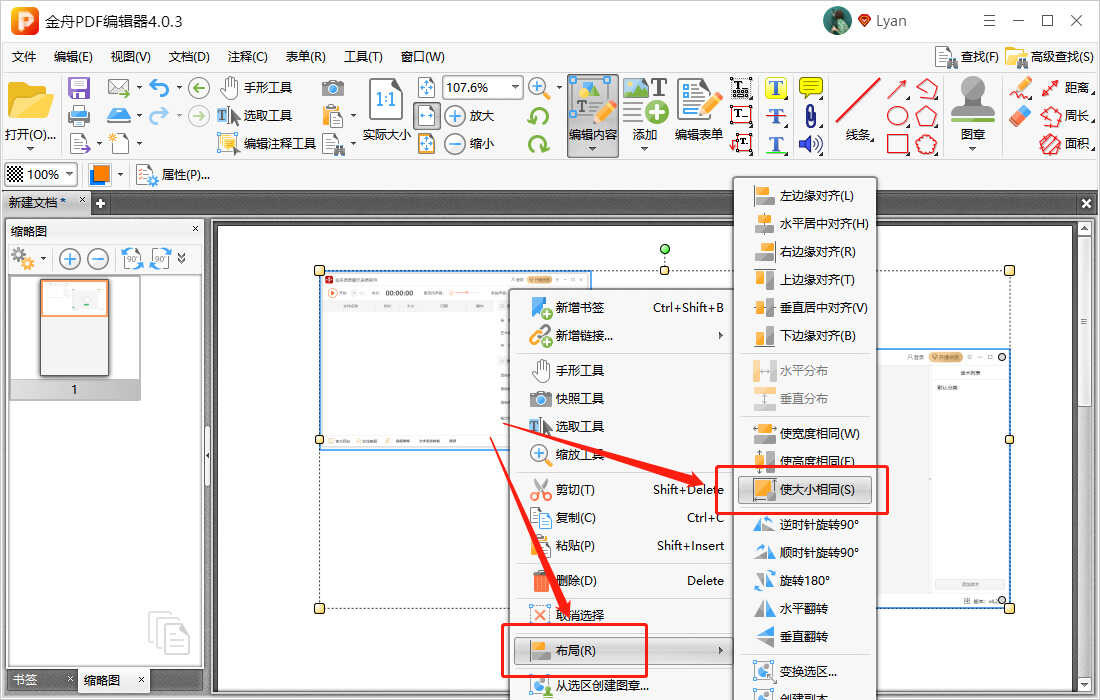Select the red oval shape tool
The height and width of the screenshot is (700, 1100).
[897, 116]
